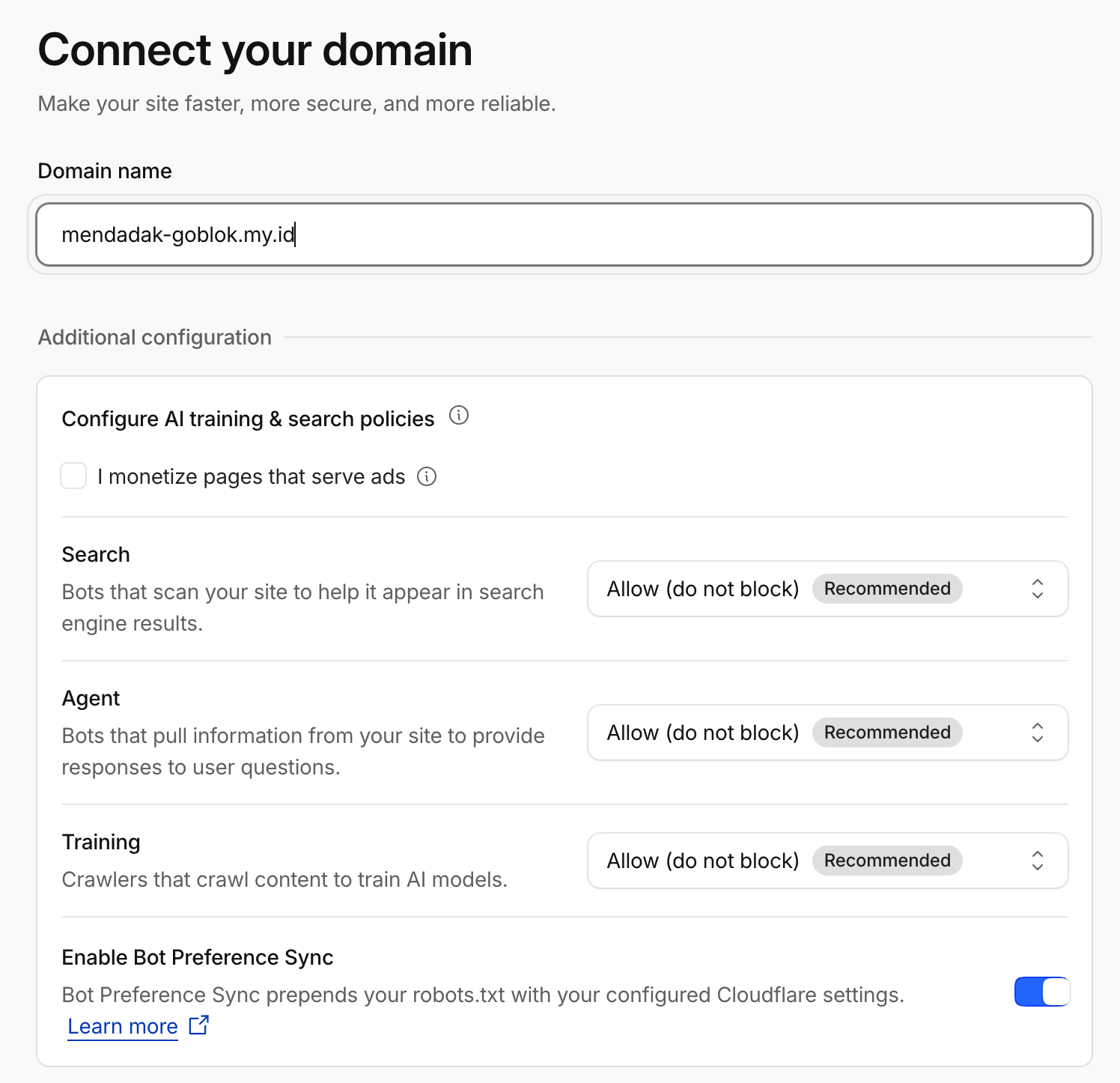Click the external-link icon beside Learn more
1120x1083 pixels.
[x=198, y=1025]
